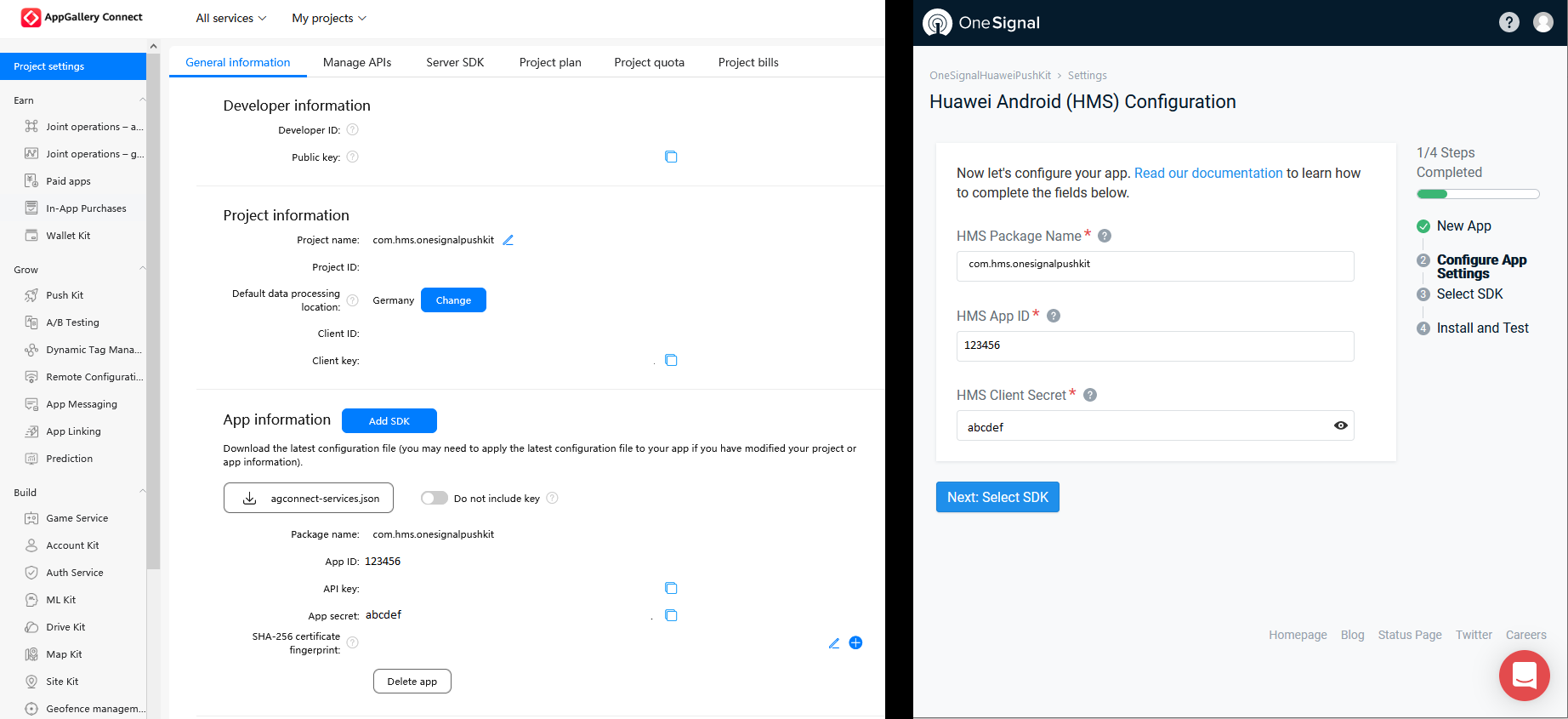Open the OneSignal help question mark icon
Screen dimensions: 1568x719
click(1509, 22)
